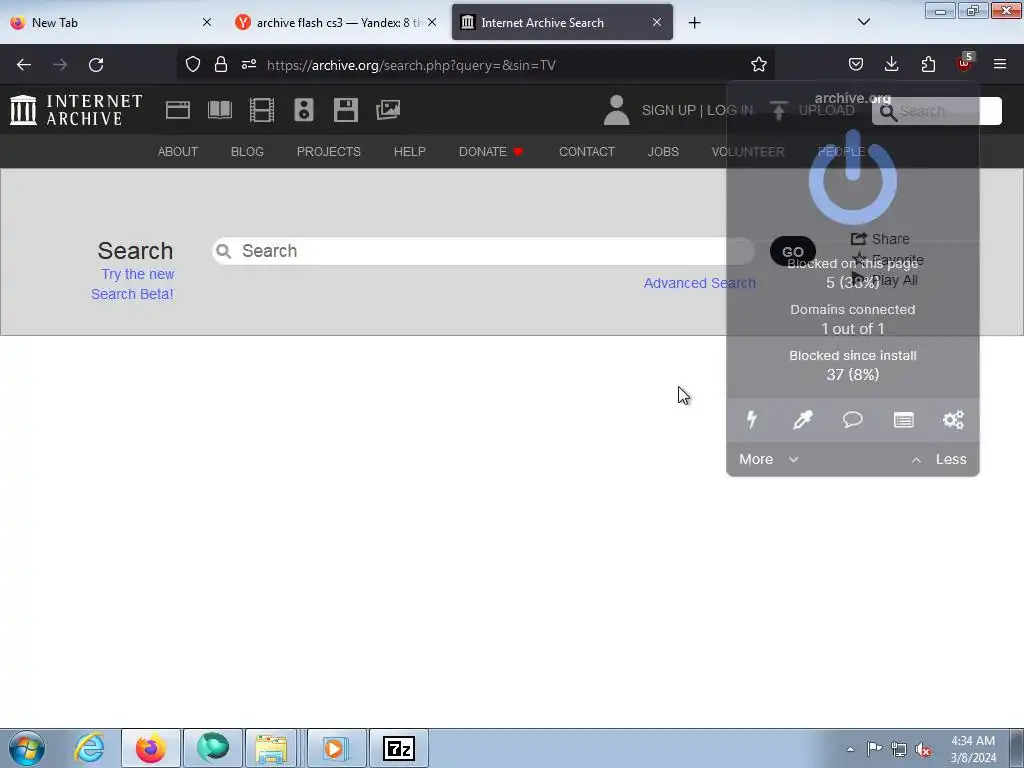Bookmark this page with the star
1024x768 pixels.
tap(758, 64)
